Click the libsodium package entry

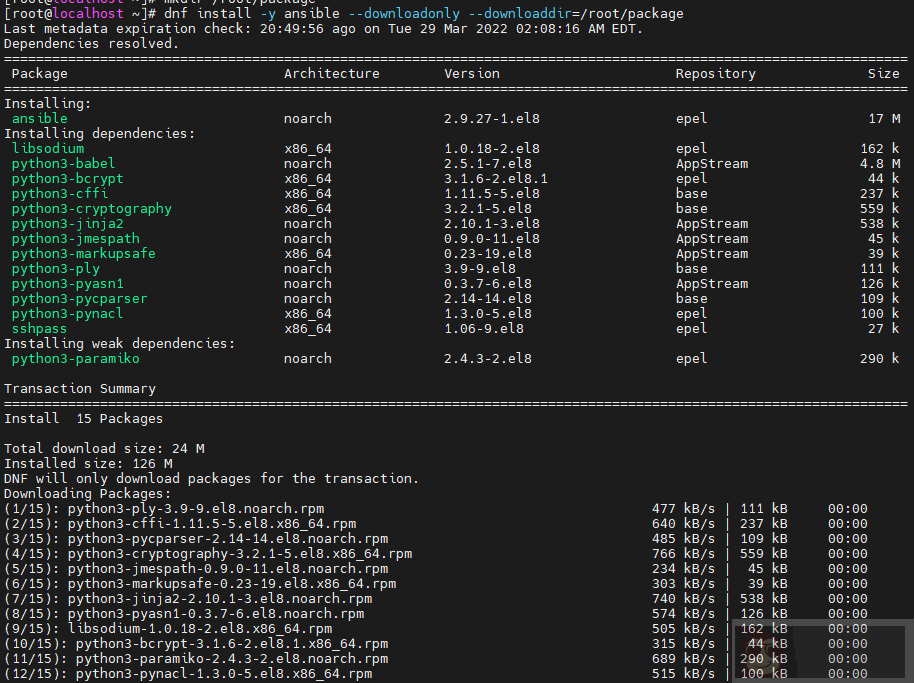click(47, 148)
